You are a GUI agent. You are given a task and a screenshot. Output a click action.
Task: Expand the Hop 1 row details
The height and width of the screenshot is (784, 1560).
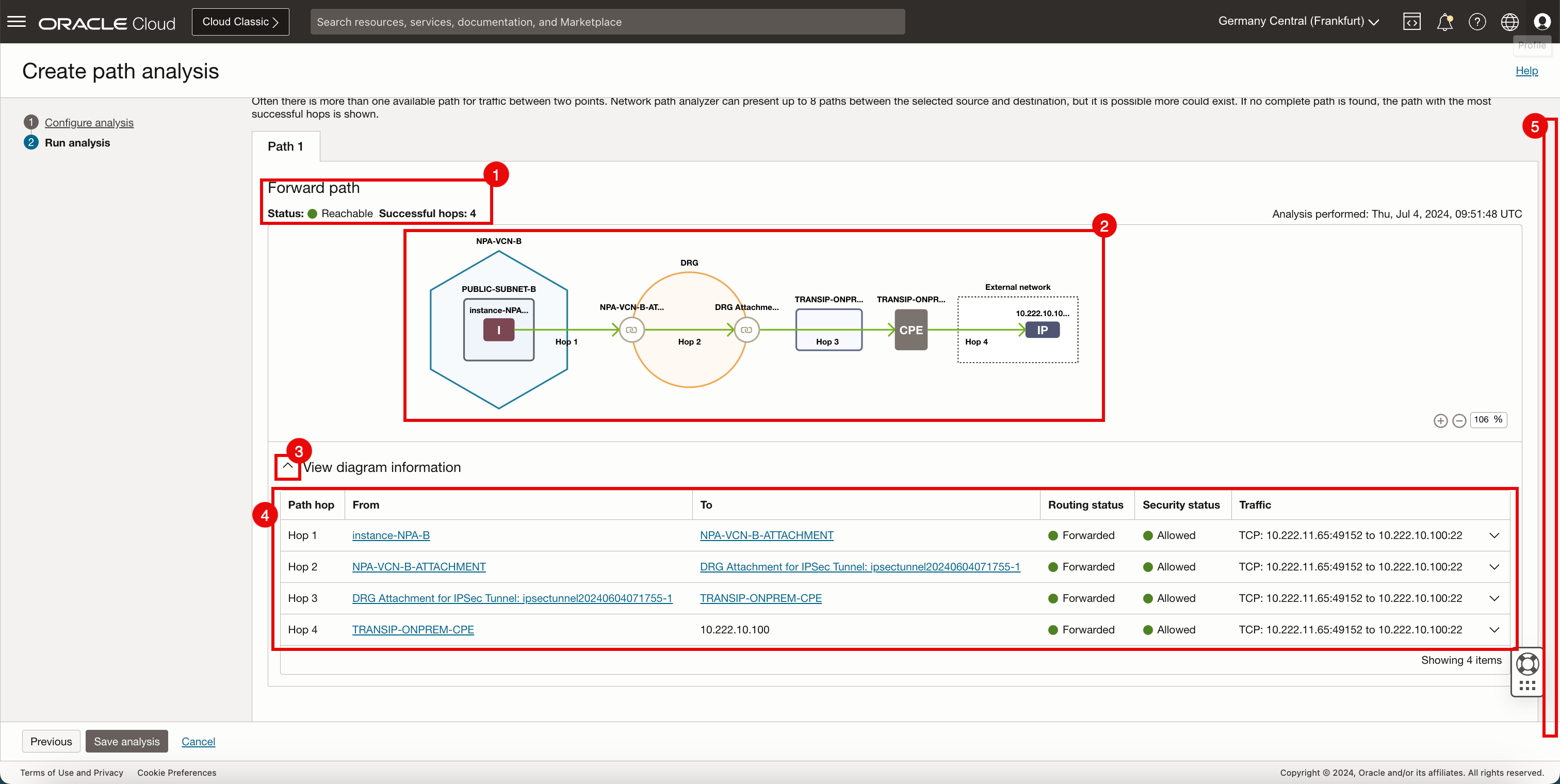tap(1494, 536)
